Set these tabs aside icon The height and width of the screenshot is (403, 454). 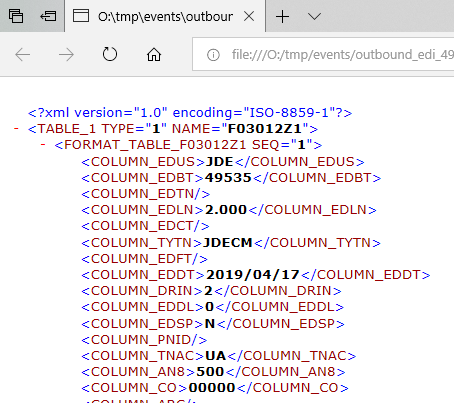[x=48, y=16]
